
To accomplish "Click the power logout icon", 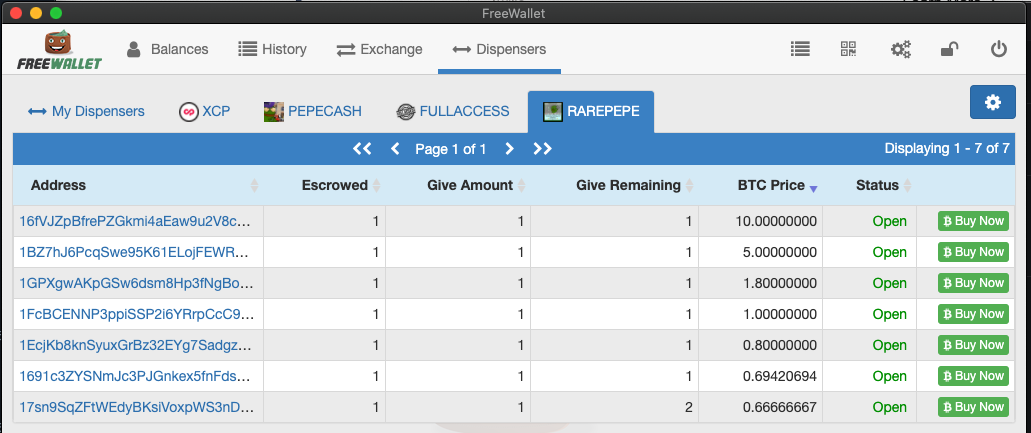I will 999,49.
